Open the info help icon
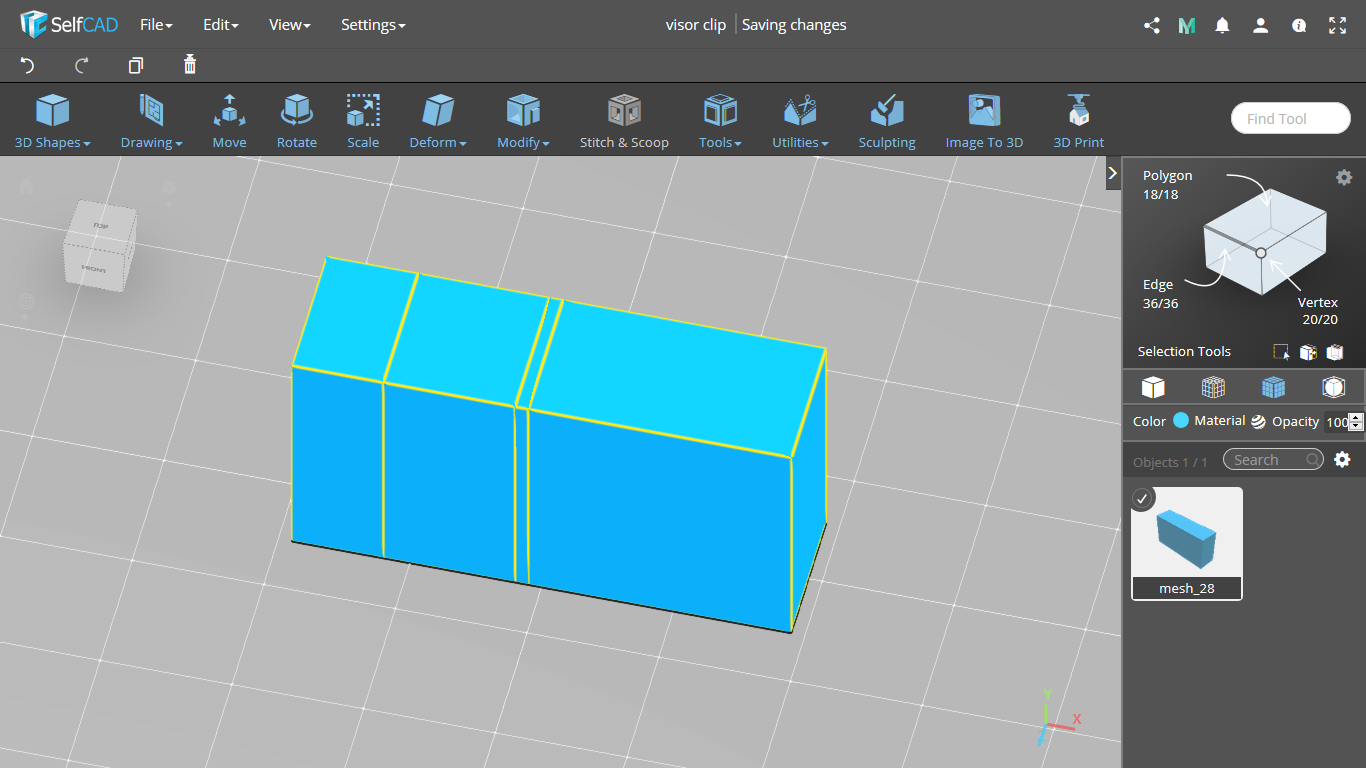 (1299, 26)
